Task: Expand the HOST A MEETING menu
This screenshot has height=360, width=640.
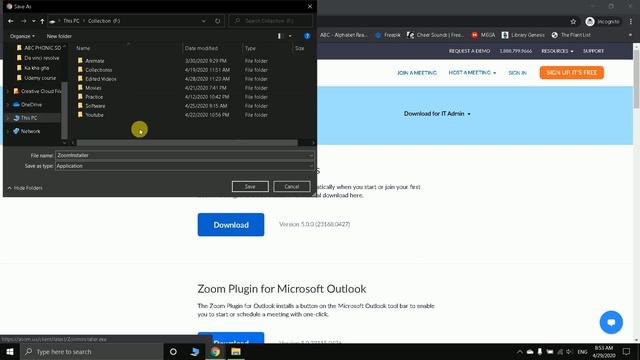Action: 472,73
